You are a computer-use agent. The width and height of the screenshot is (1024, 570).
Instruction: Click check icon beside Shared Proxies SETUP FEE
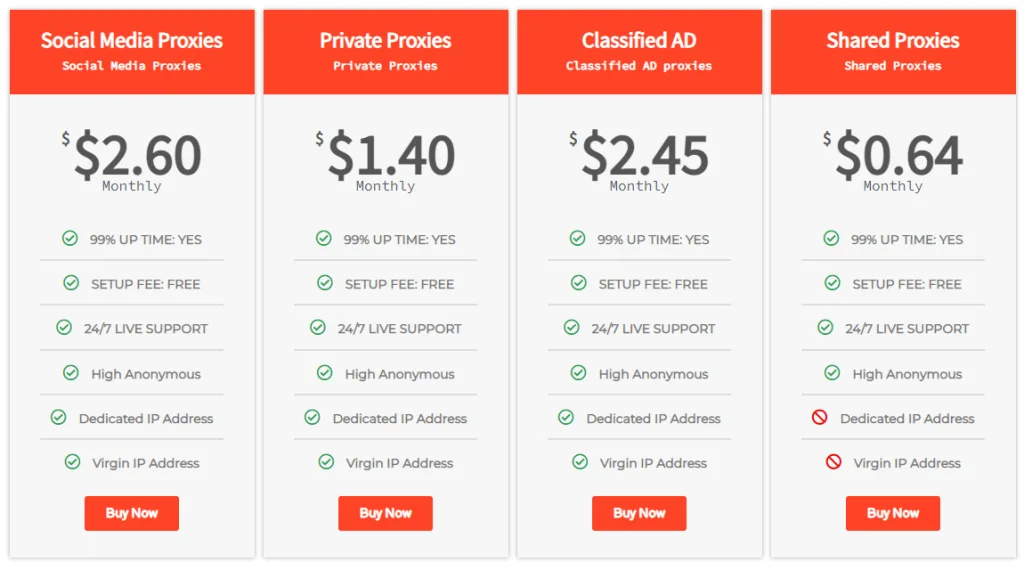point(832,283)
